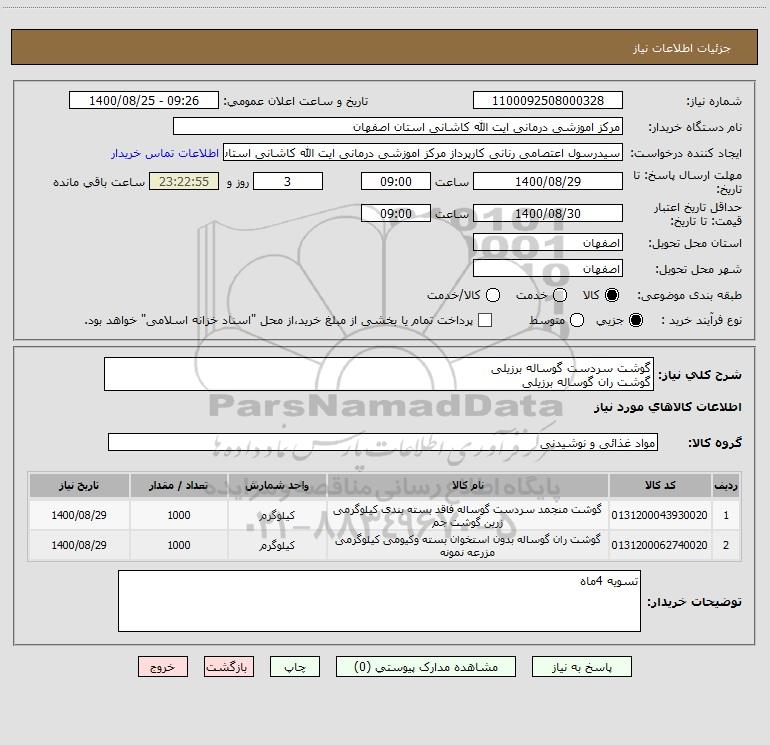Click the شماره نیاز field 1100092508000328

click(548, 101)
